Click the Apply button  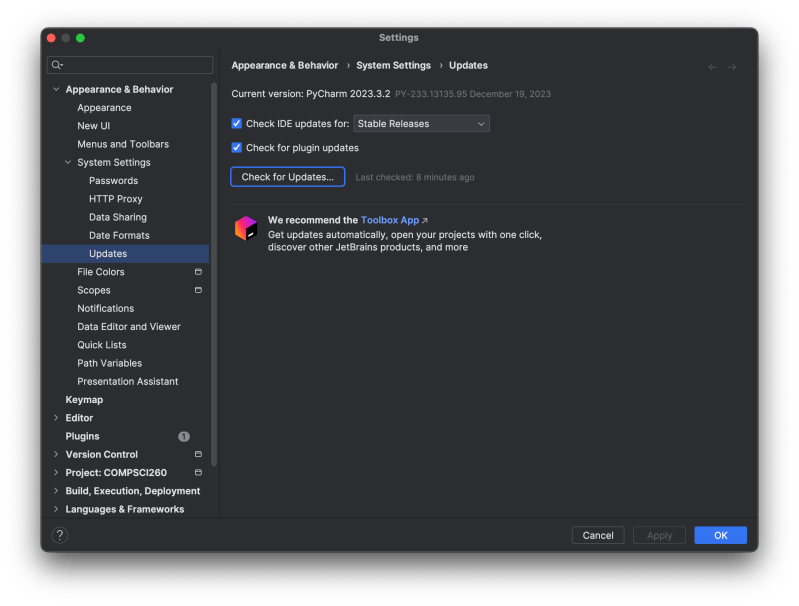click(x=659, y=535)
